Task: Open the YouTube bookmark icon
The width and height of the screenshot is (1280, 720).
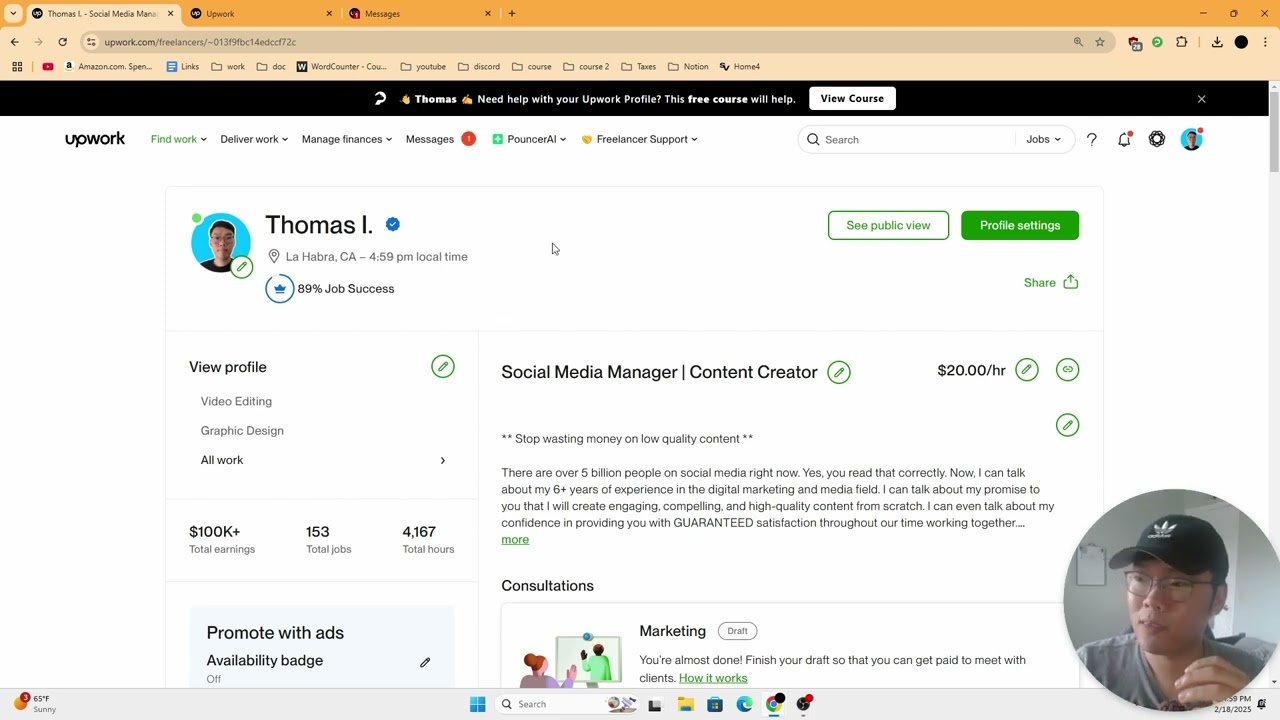Action: click(x=48, y=67)
